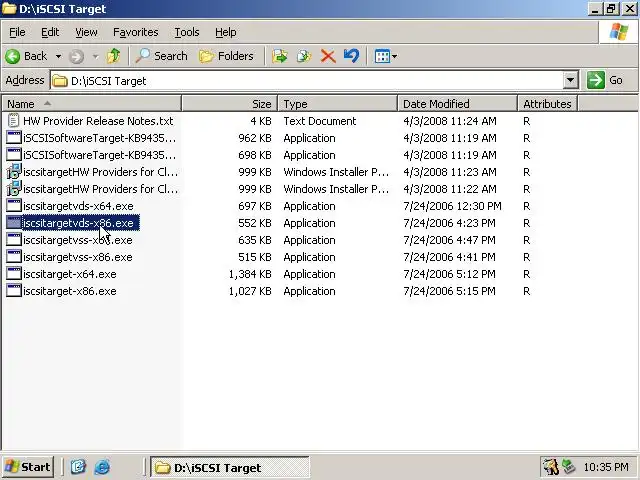Image resolution: width=640 pixels, height=480 pixels.
Task: Select the 698 KB iSCSISoftwareTarget-KB9435 application icon
Action: click(13, 155)
